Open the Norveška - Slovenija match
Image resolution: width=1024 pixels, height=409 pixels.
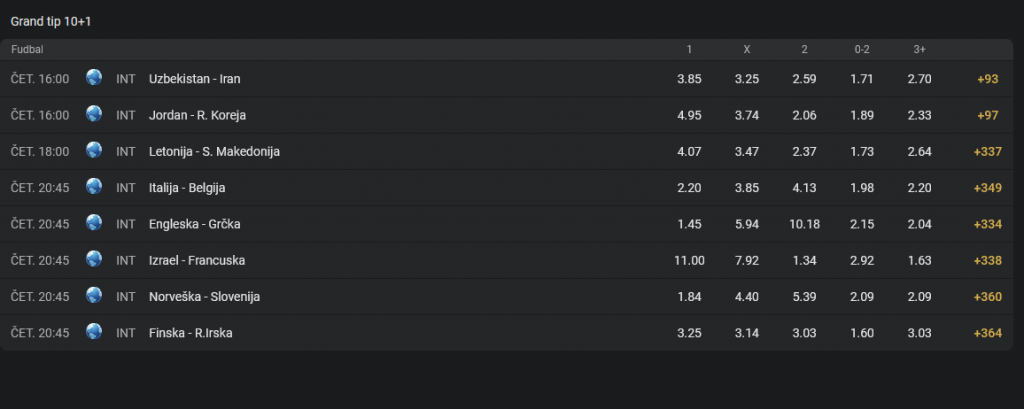point(204,297)
